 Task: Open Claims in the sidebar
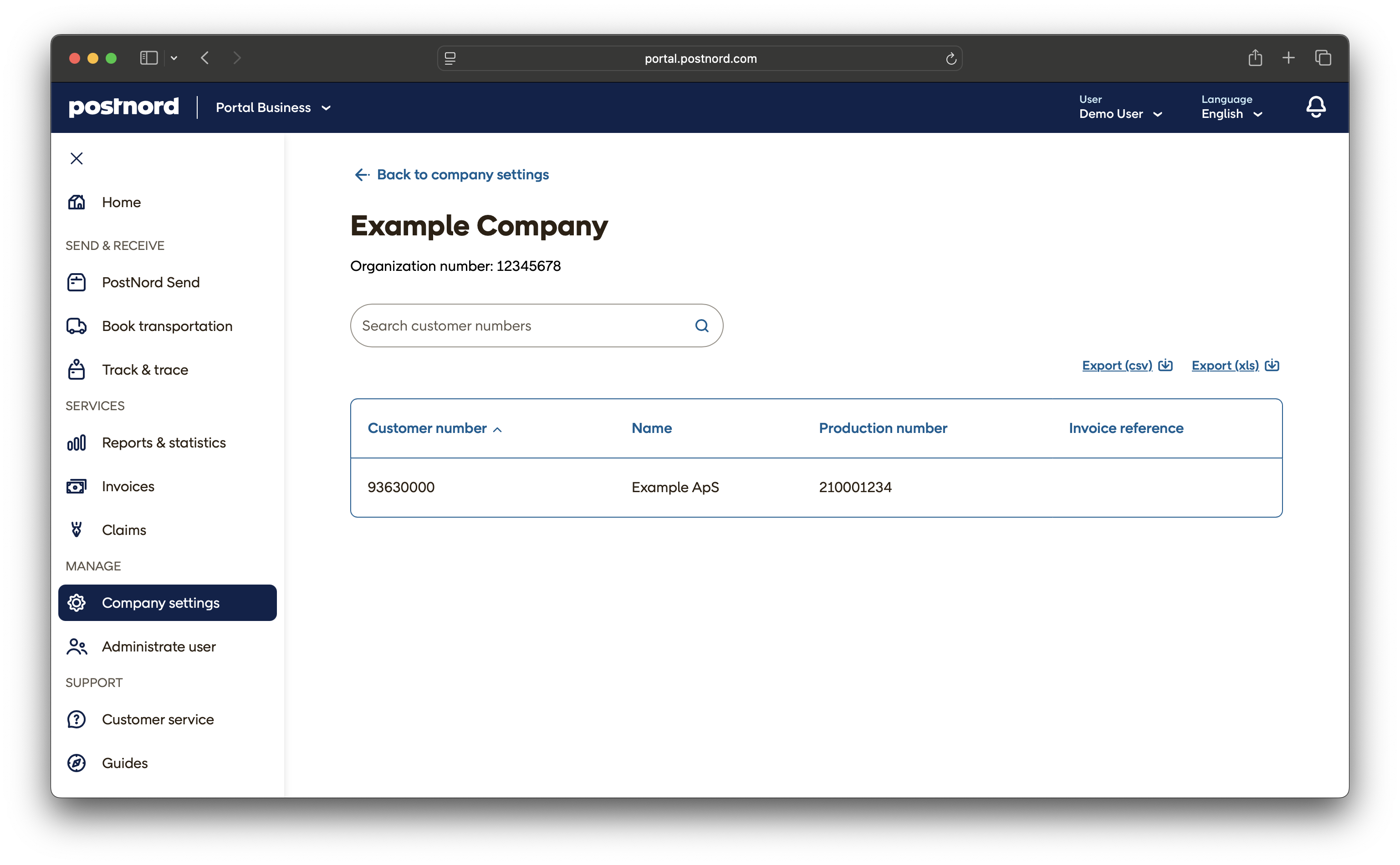[x=124, y=530]
